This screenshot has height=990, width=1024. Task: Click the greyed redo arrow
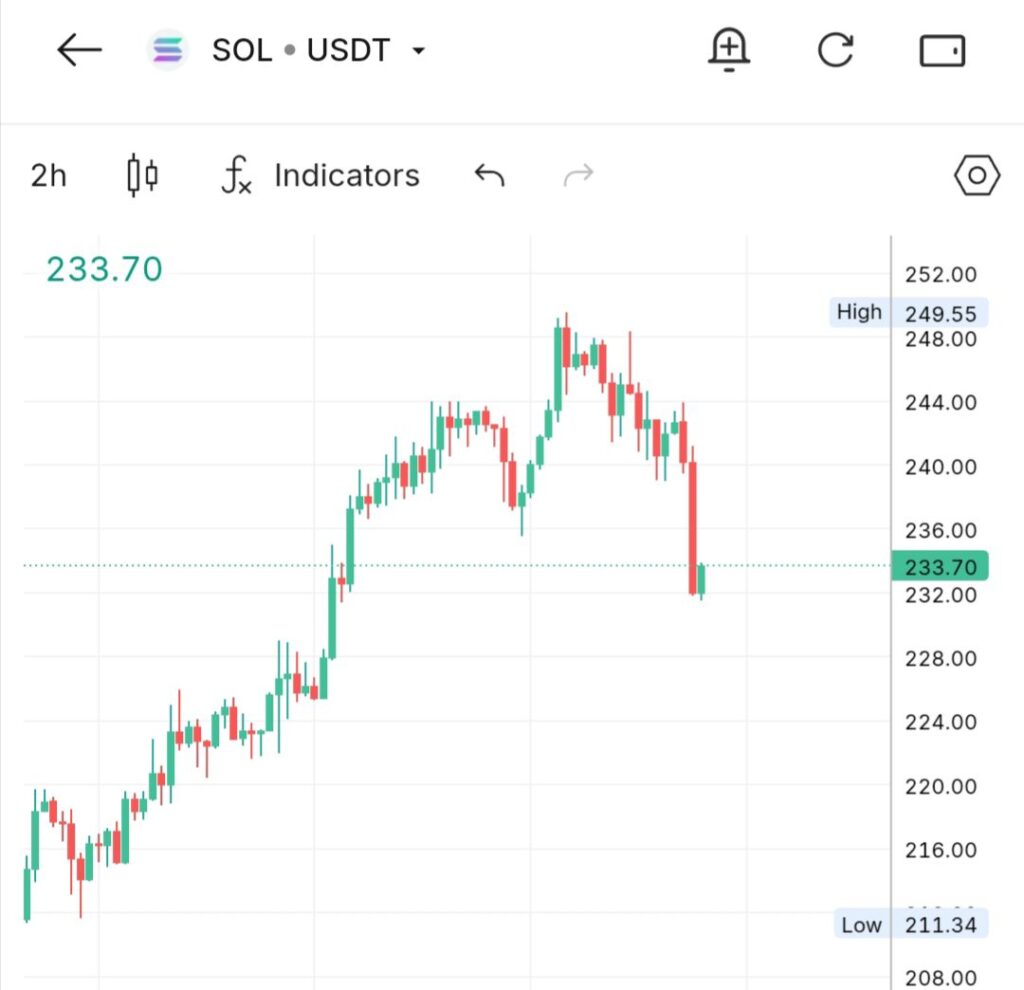tap(578, 176)
